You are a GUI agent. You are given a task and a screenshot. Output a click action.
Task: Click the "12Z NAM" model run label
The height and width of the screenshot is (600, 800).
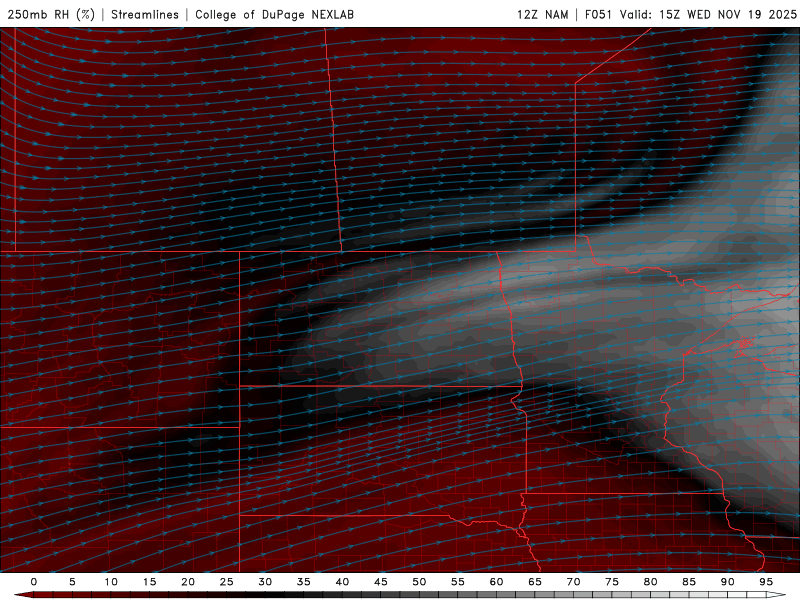[x=542, y=14]
